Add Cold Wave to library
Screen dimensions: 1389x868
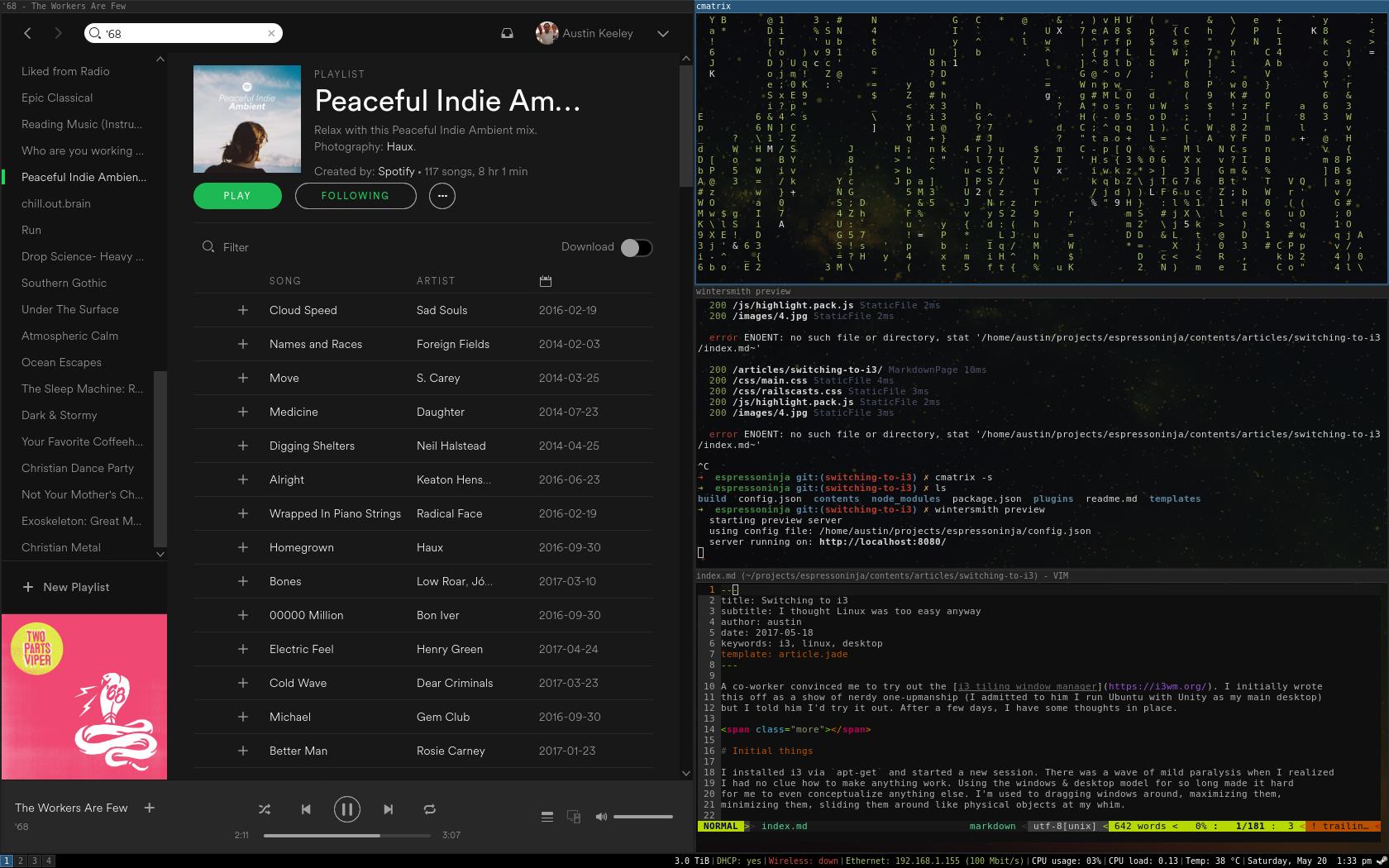[x=243, y=683]
